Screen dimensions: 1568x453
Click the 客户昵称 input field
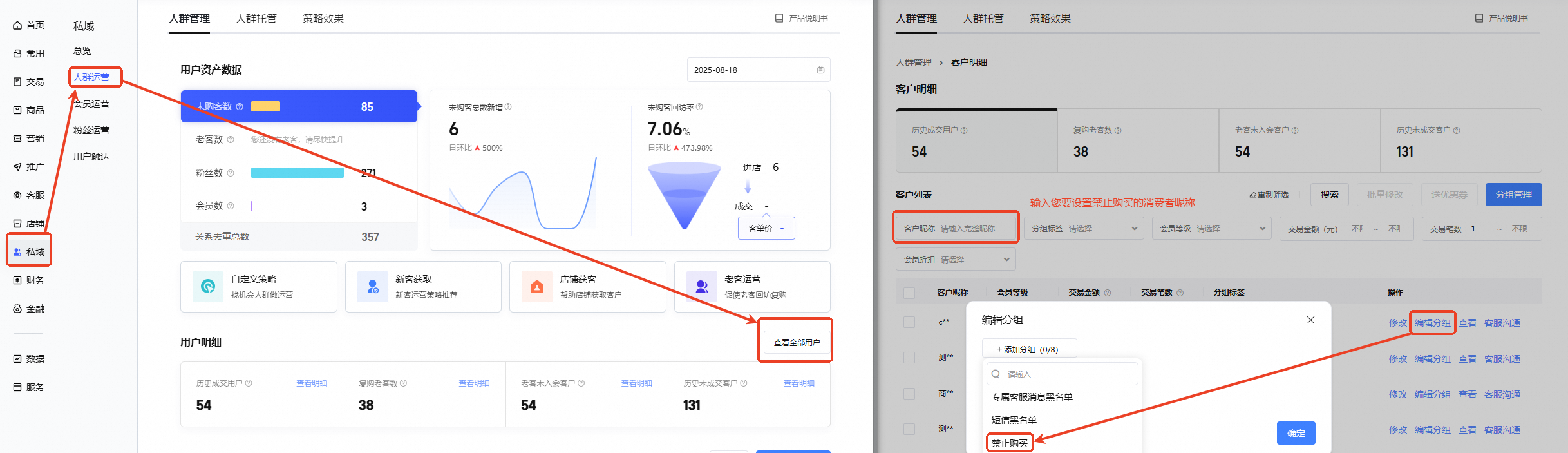[956, 229]
